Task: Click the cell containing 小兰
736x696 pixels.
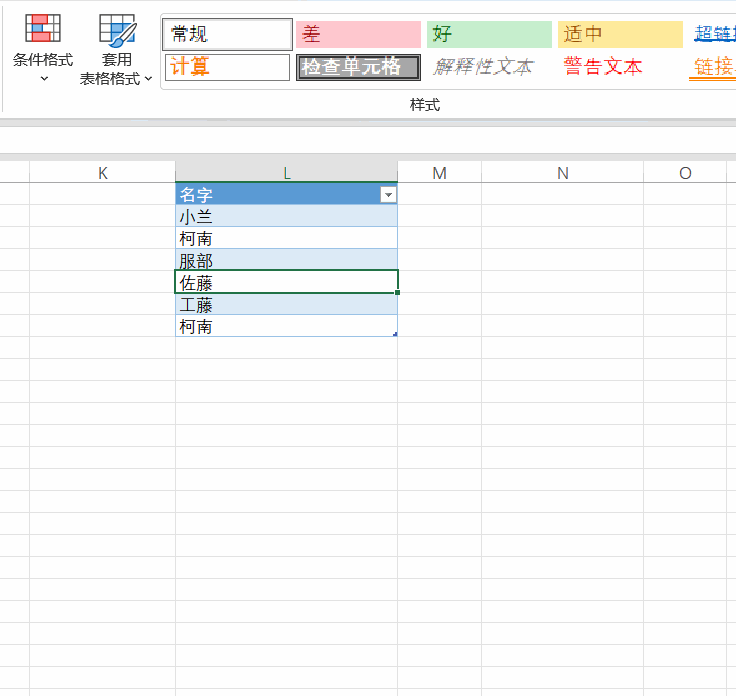Action: coord(286,216)
